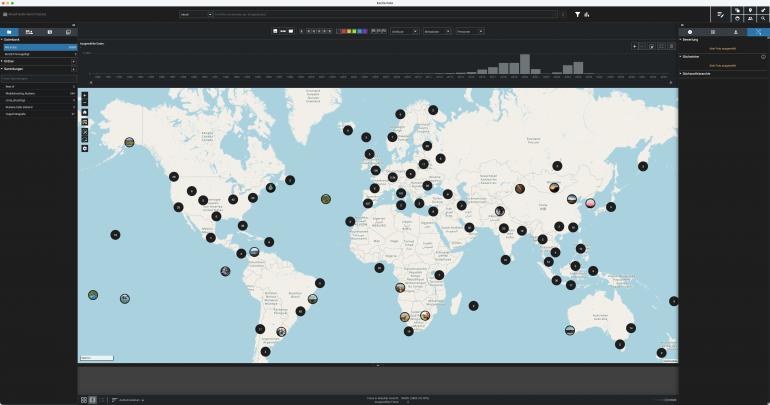Image resolution: width=770 pixels, height=405 pixels.
Task: Expand the Stichwortverzeichnis section
Action: (681, 74)
